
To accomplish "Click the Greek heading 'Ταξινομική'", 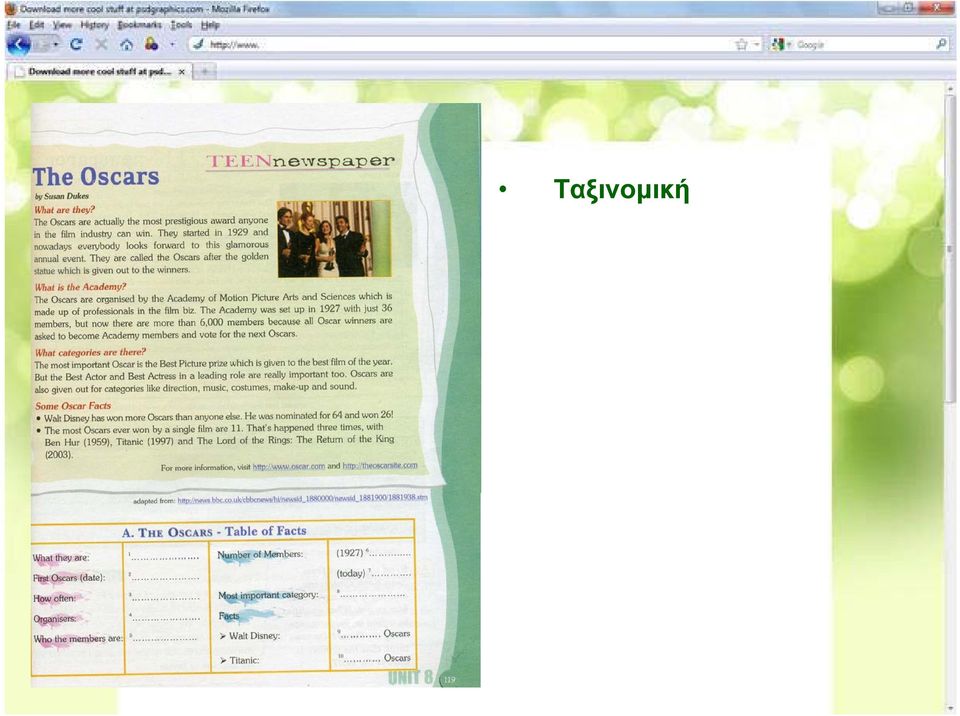I will coord(621,189).
